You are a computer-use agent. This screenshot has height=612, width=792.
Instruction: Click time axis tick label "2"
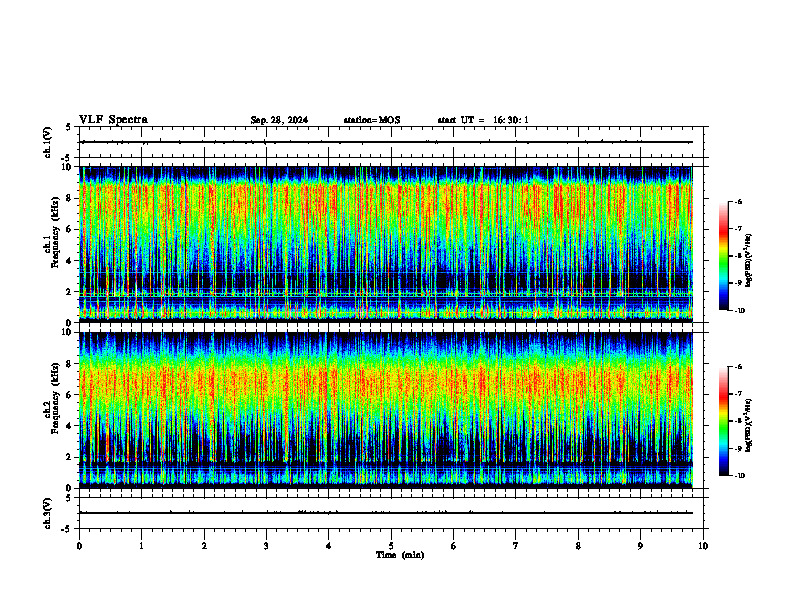(204, 546)
